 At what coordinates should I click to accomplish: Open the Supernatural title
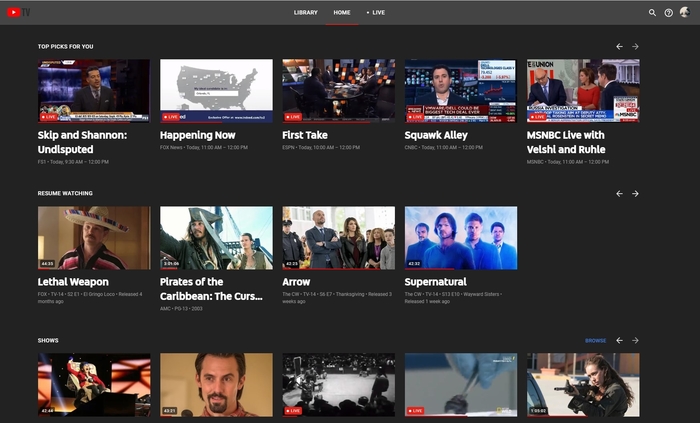[436, 282]
